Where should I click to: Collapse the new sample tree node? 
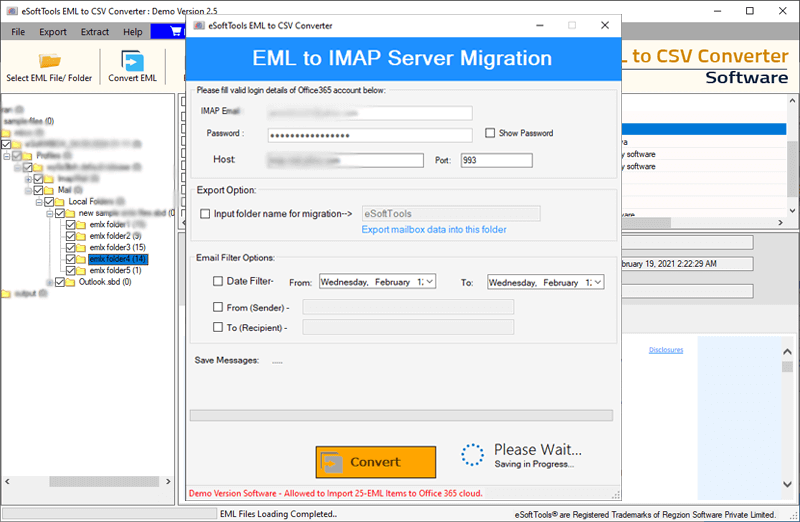click(49, 213)
